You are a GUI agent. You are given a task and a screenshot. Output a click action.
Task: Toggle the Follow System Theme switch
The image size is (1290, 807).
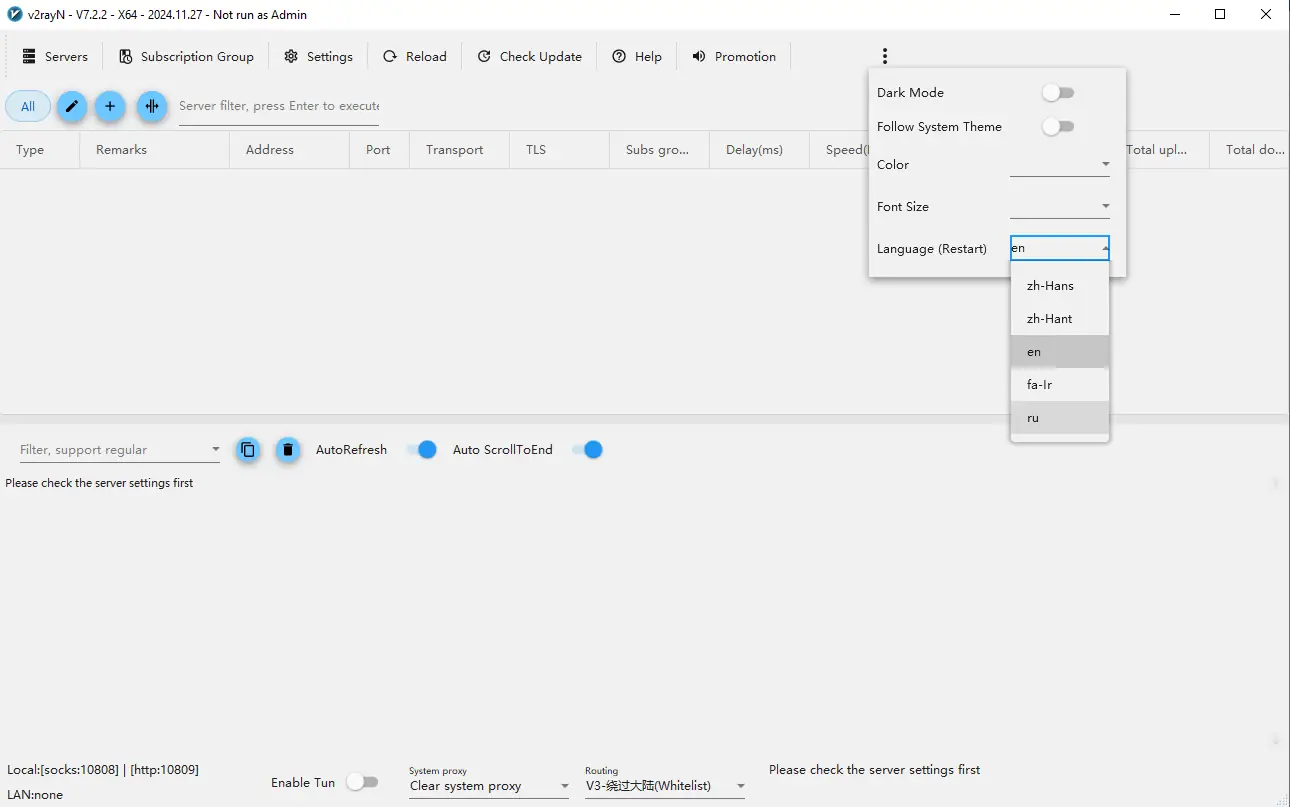tap(1058, 127)
